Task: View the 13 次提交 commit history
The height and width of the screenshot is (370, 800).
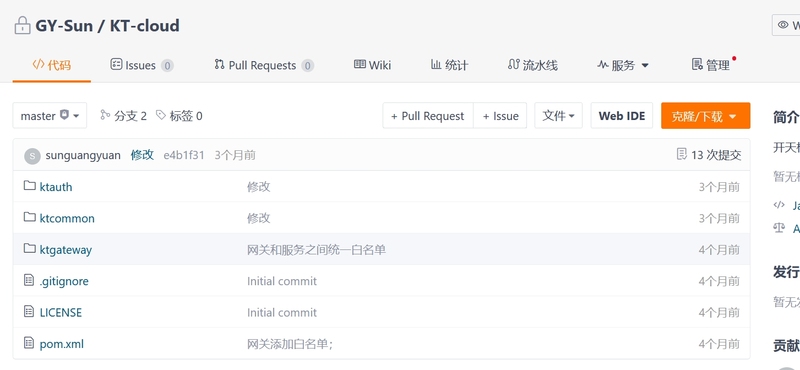Action: pos(716,155)
